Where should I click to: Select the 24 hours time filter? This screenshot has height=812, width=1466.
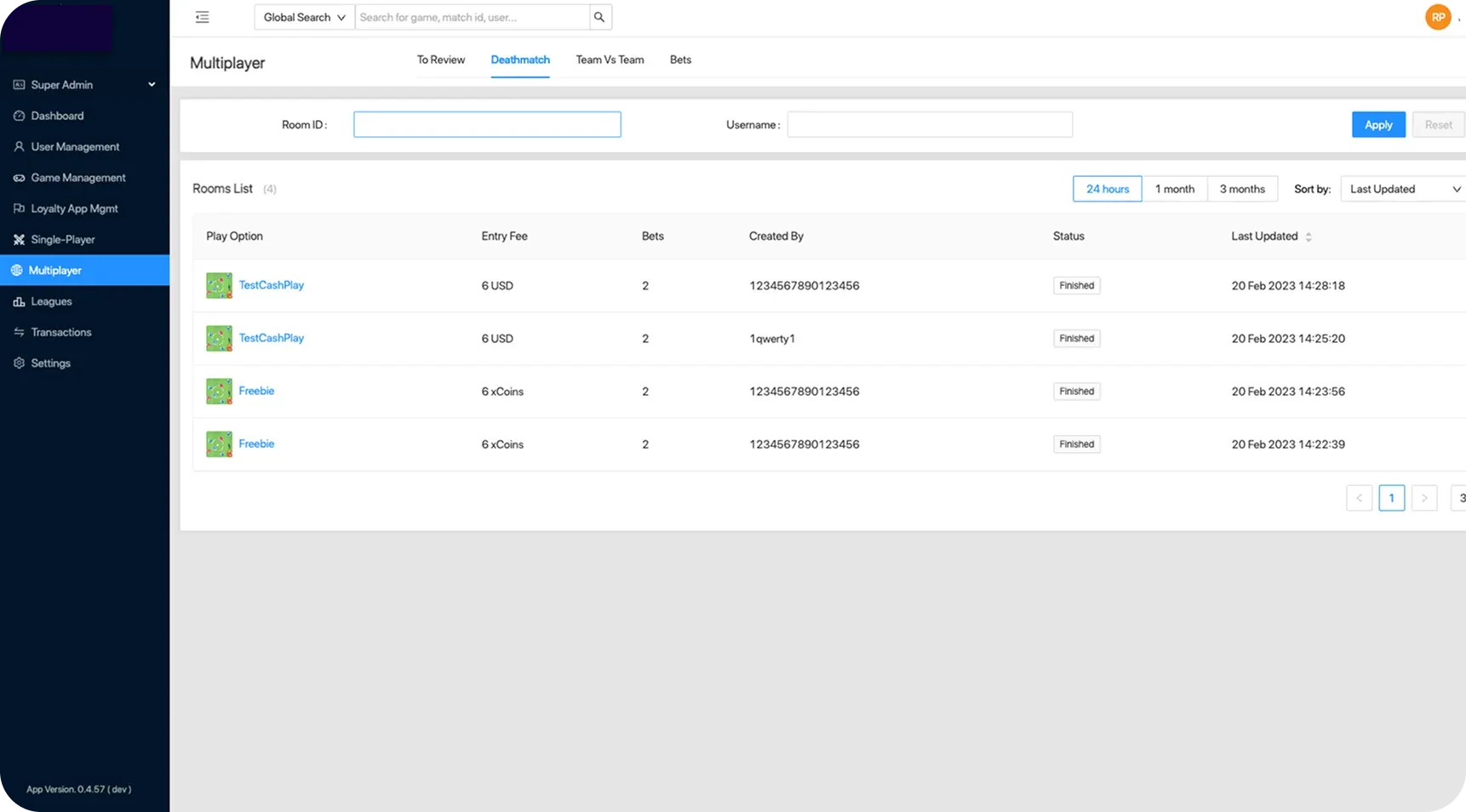(1107, 189)
